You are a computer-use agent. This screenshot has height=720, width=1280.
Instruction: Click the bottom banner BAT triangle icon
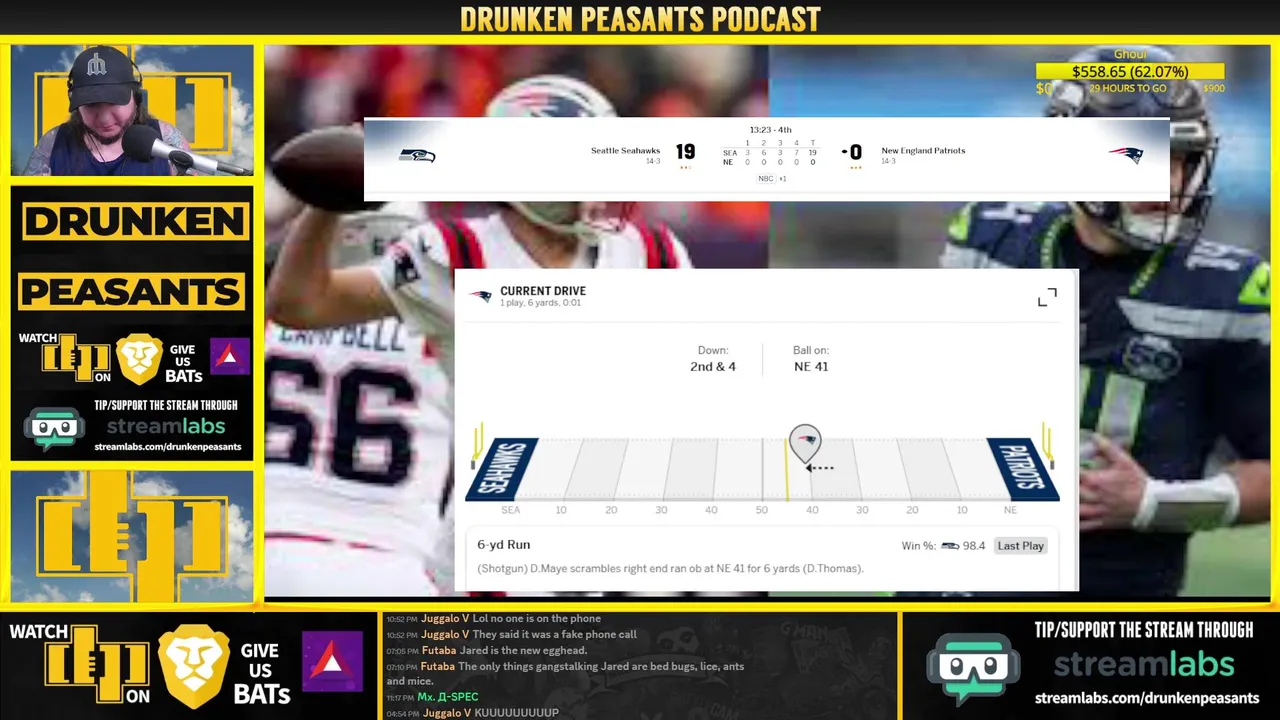click(331, 662)
